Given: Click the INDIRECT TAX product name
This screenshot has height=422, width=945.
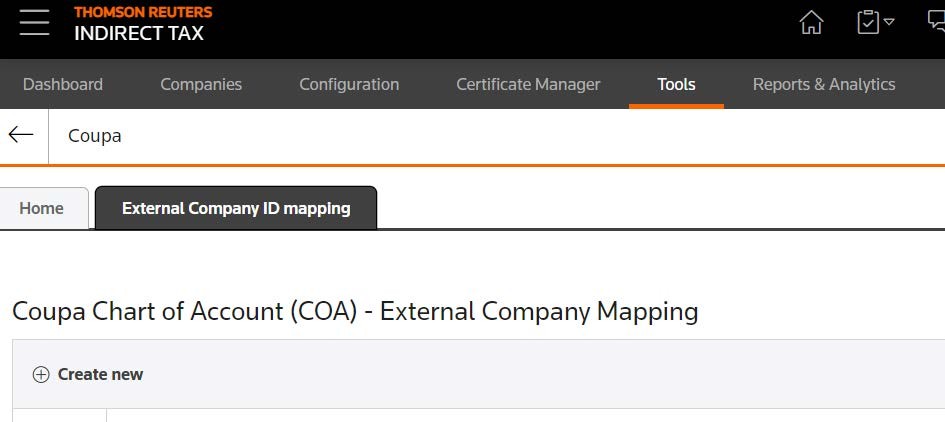Looking at the screenshot, I should pyautogui.click(x=139, y=33).
